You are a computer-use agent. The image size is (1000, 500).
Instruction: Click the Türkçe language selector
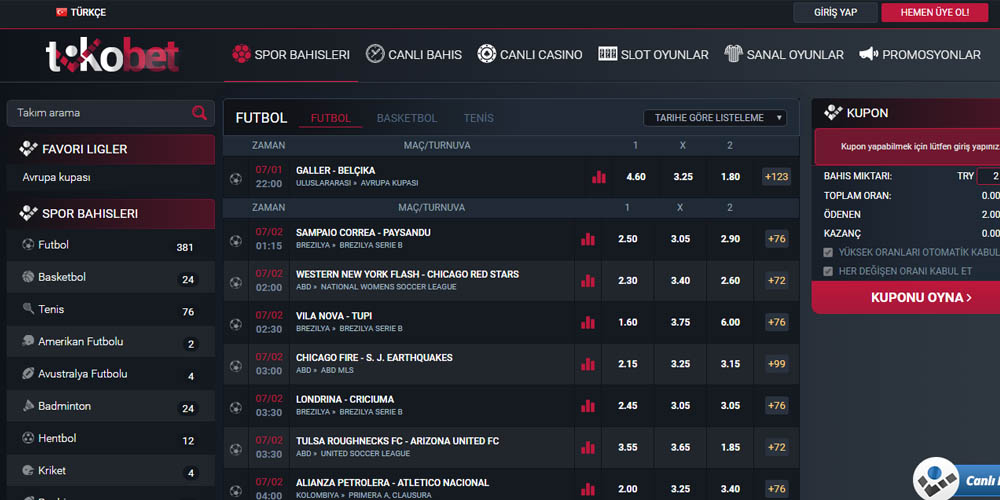coord(81,12)
